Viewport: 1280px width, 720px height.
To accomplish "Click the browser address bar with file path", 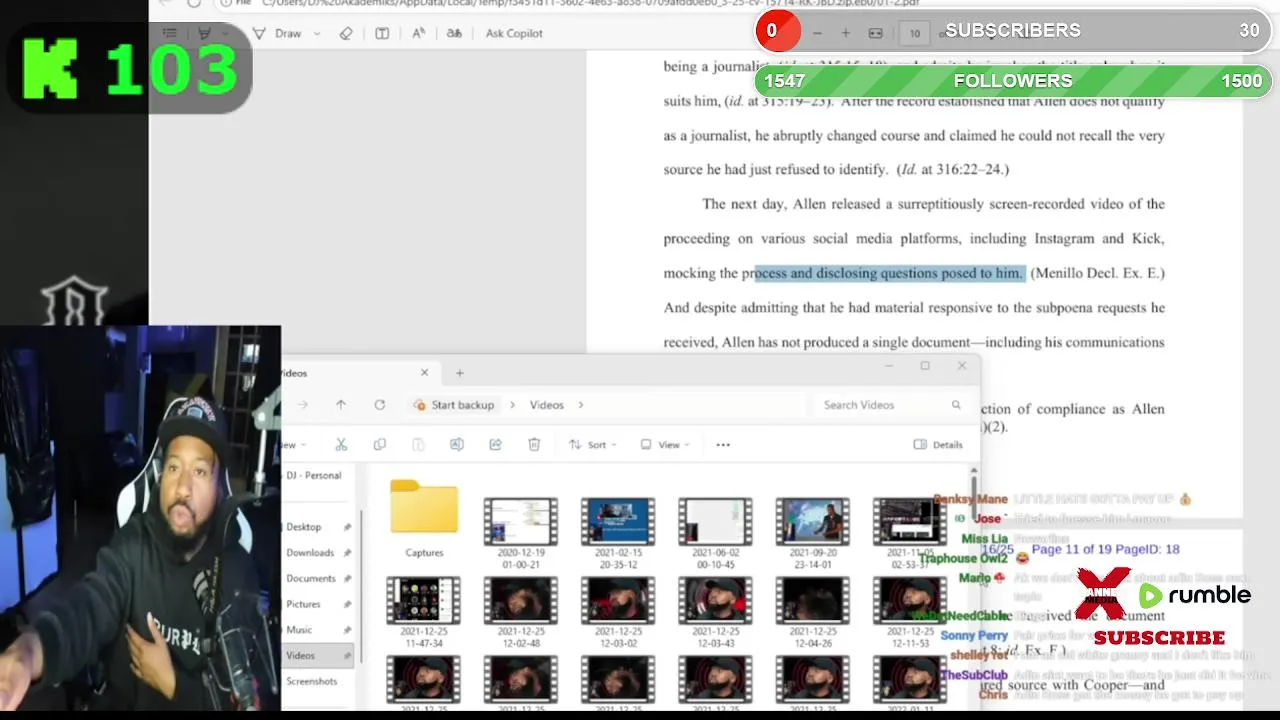I will (590, 3).
